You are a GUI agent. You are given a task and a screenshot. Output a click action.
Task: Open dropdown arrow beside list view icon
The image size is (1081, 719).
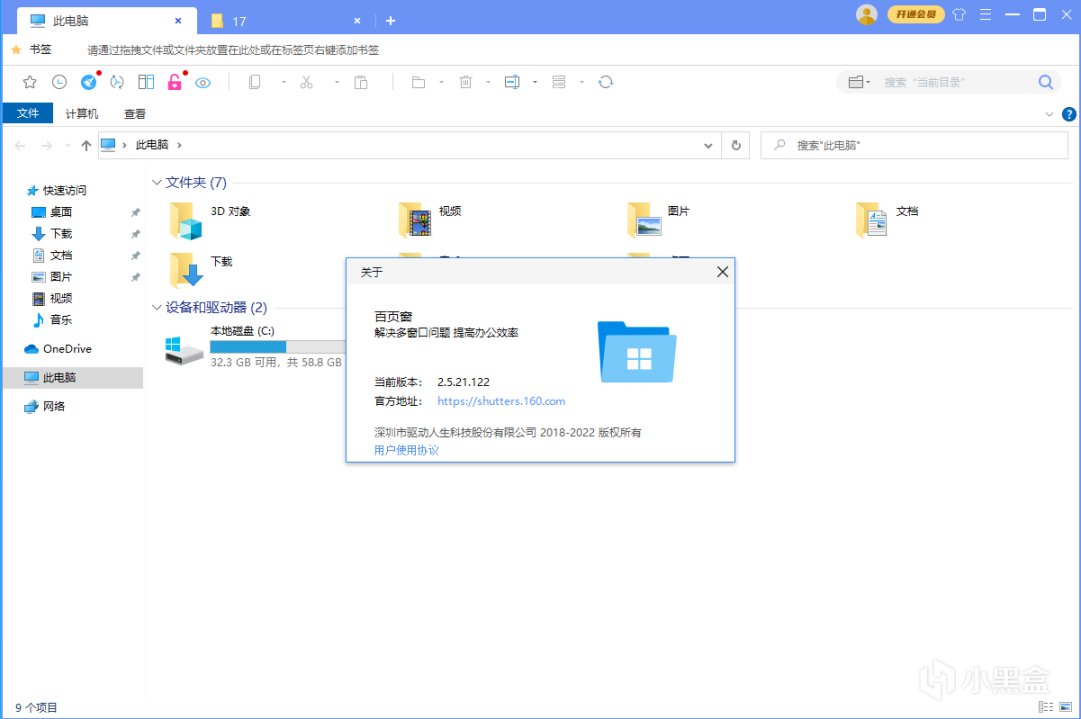[582, 82]
